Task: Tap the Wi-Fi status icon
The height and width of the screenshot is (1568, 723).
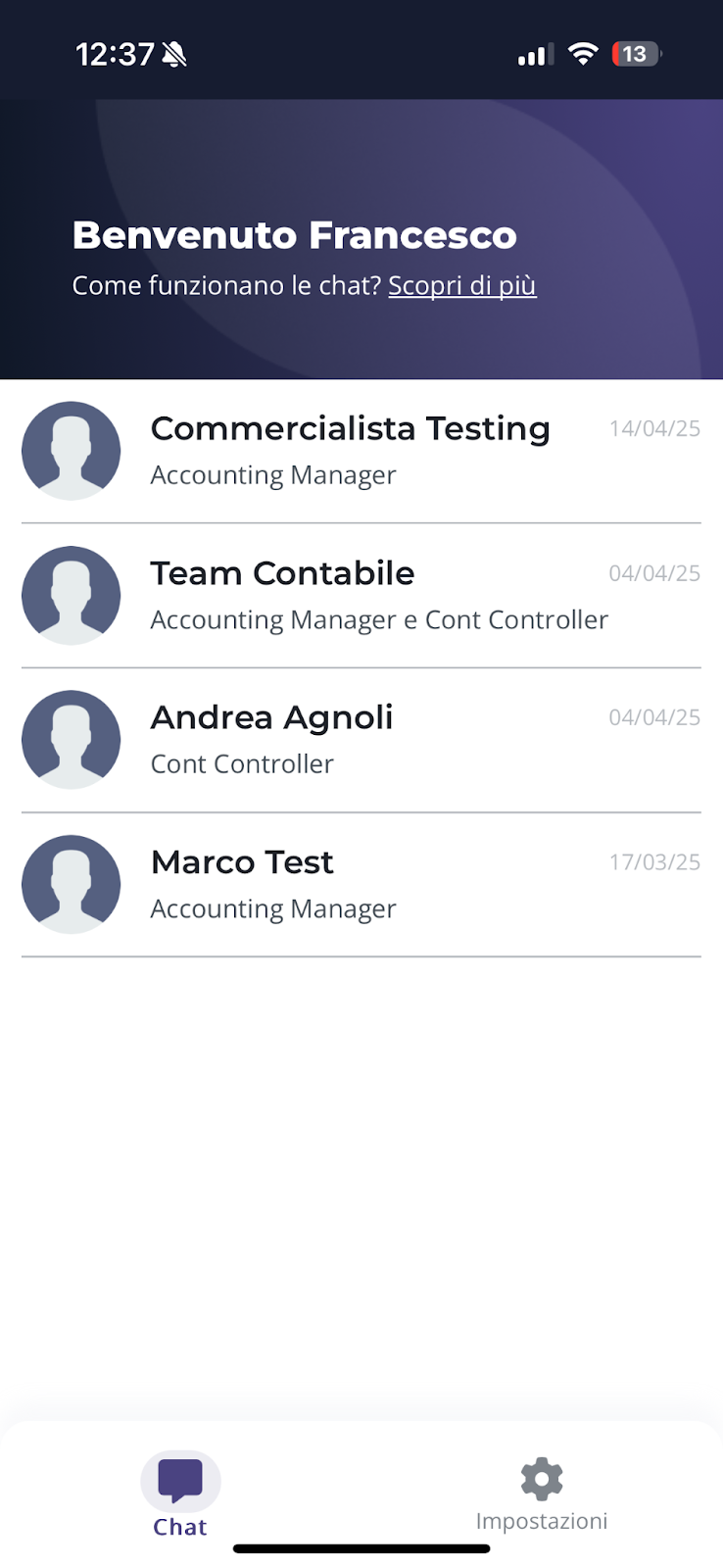Action: [583, 54]
